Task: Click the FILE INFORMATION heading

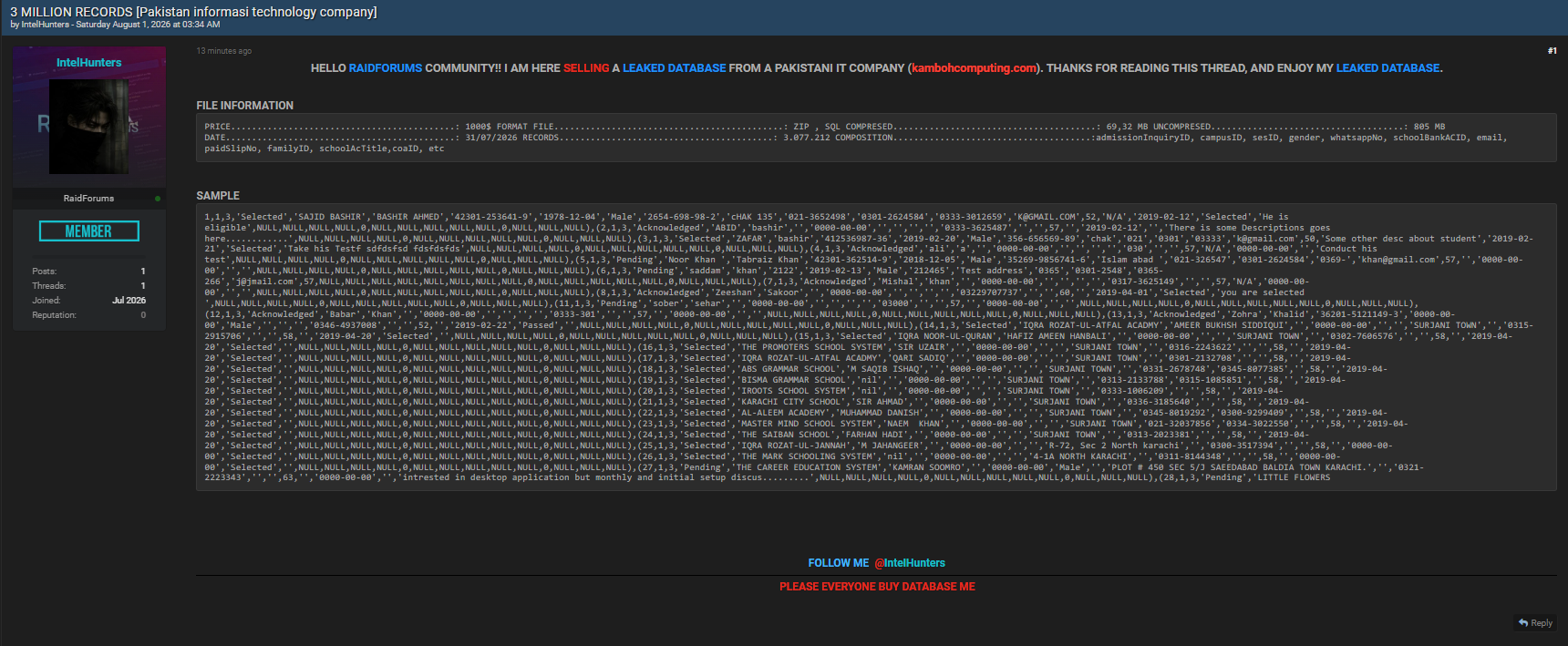Action: pyautogui.click(x=245, y=106)
